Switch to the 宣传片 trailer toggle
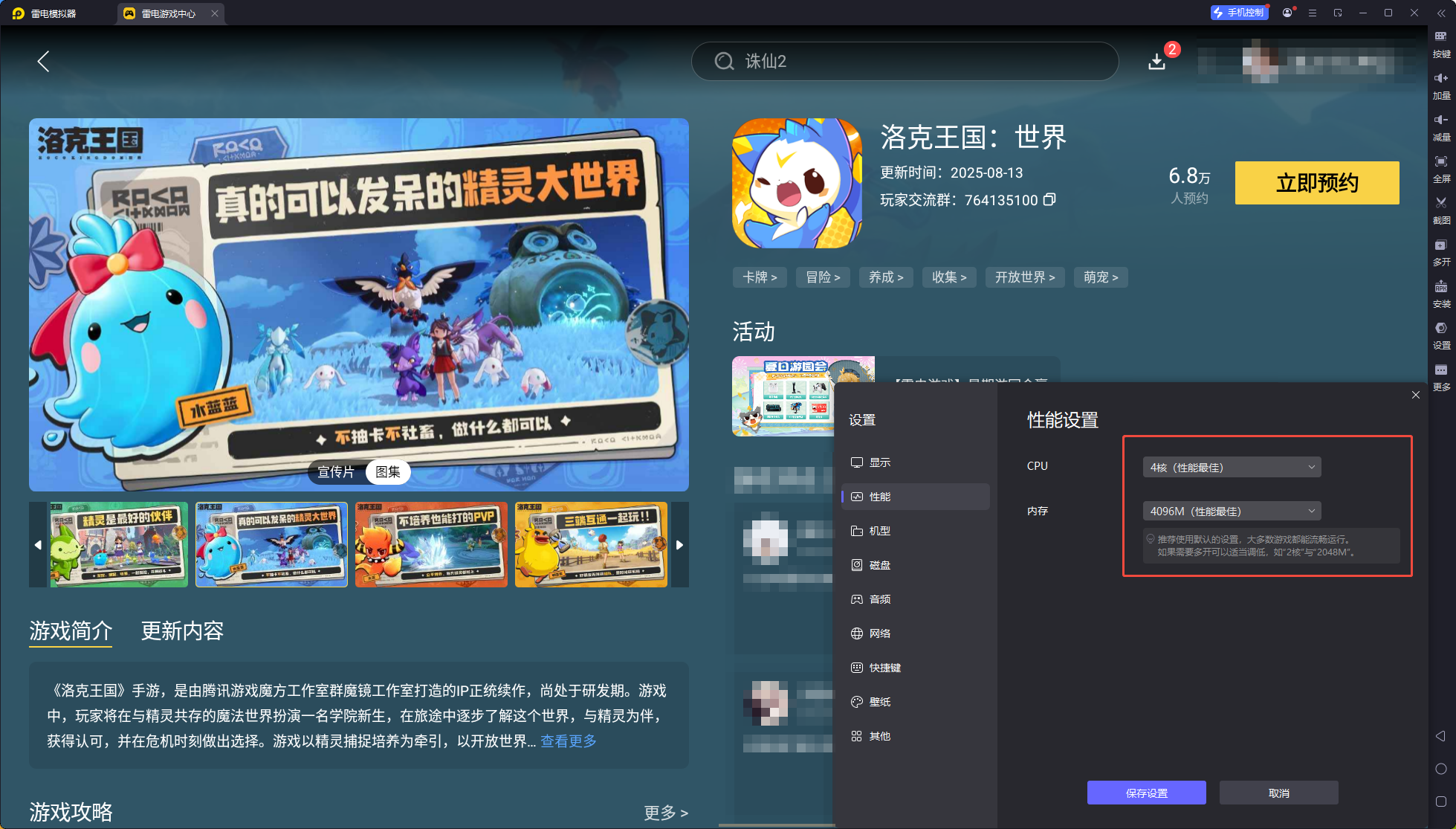1456x829 pixels. pyautogui.click(x=336, y=472)
